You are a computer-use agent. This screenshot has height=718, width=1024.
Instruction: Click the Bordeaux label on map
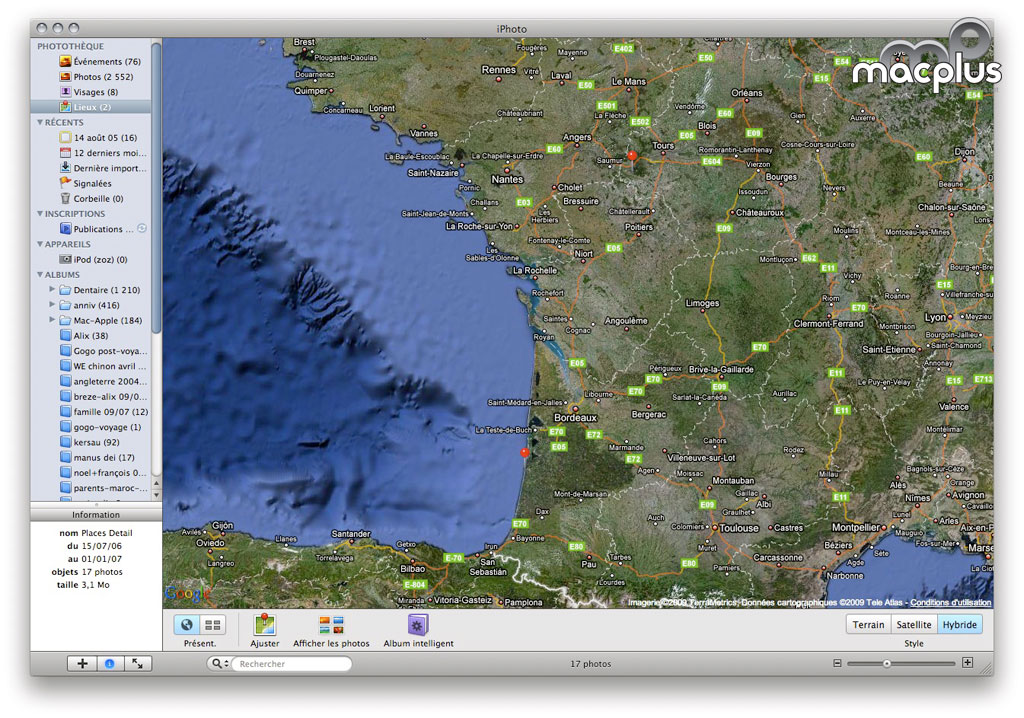[x=575, y=417]
